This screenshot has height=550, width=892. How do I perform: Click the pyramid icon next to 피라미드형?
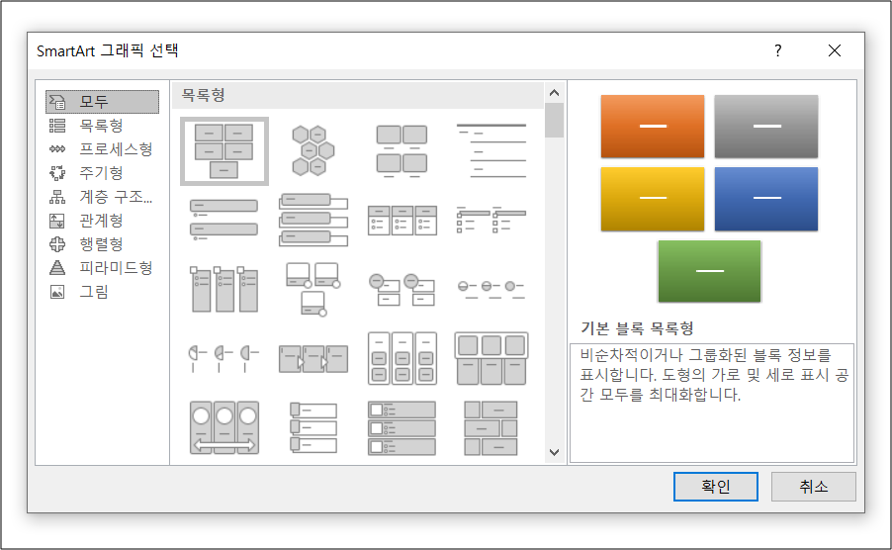point(57,268)
